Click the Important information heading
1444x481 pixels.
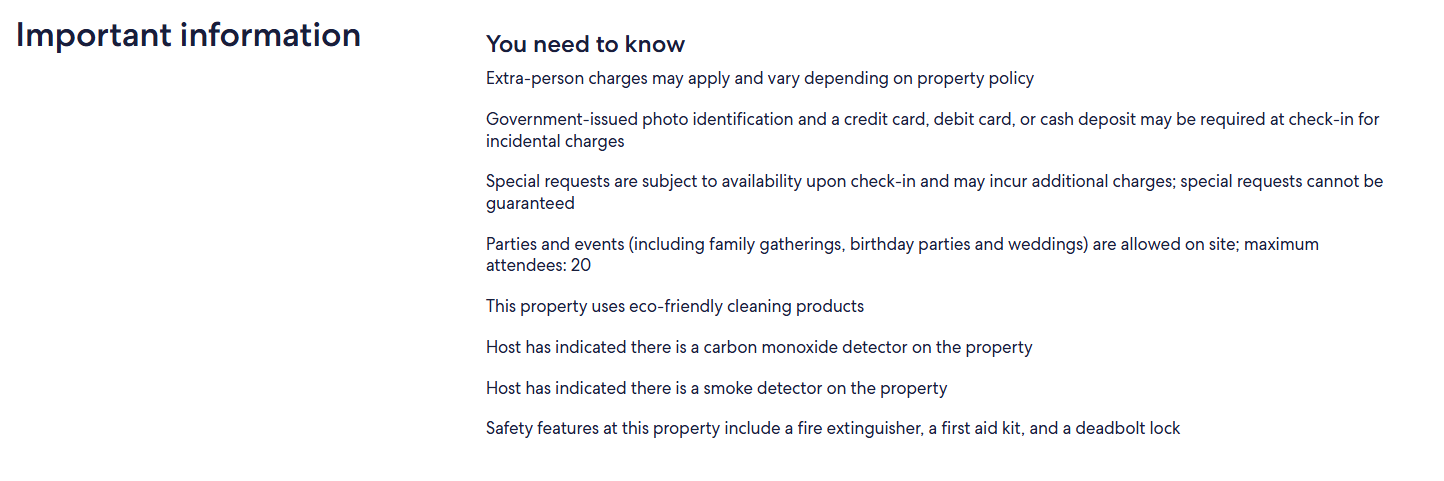[188, 35]
